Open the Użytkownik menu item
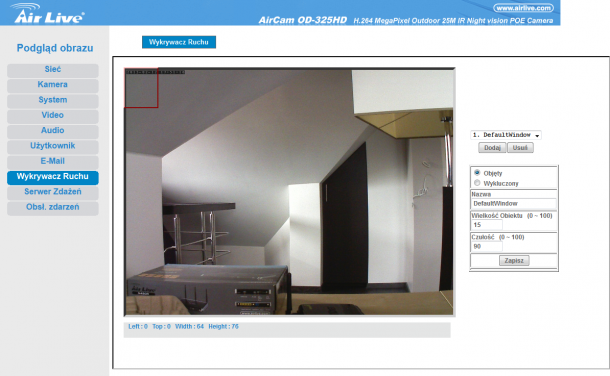Viewport: 610px width, 376px height. pyautogui.click(x=53, y=146)
